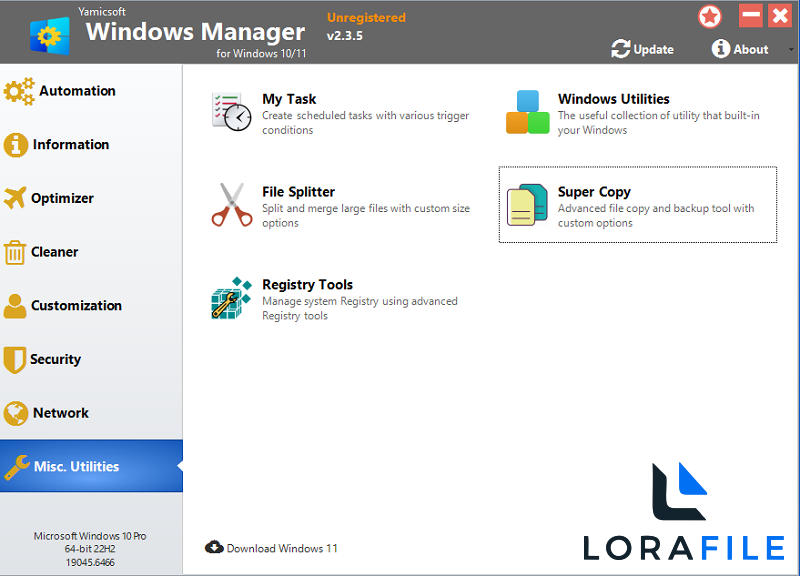This screenshot has height=576, width=800.
Task: Click the red star icon near window controls
Action: [709, 15]
